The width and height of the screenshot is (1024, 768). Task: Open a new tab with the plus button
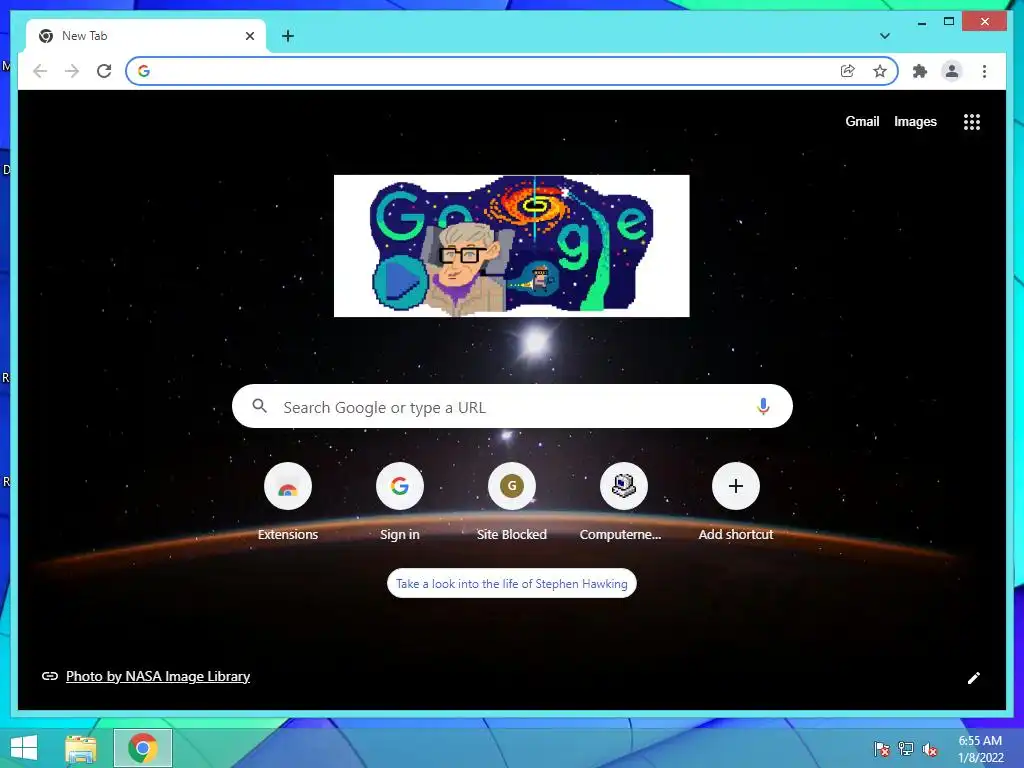point(288,36)
